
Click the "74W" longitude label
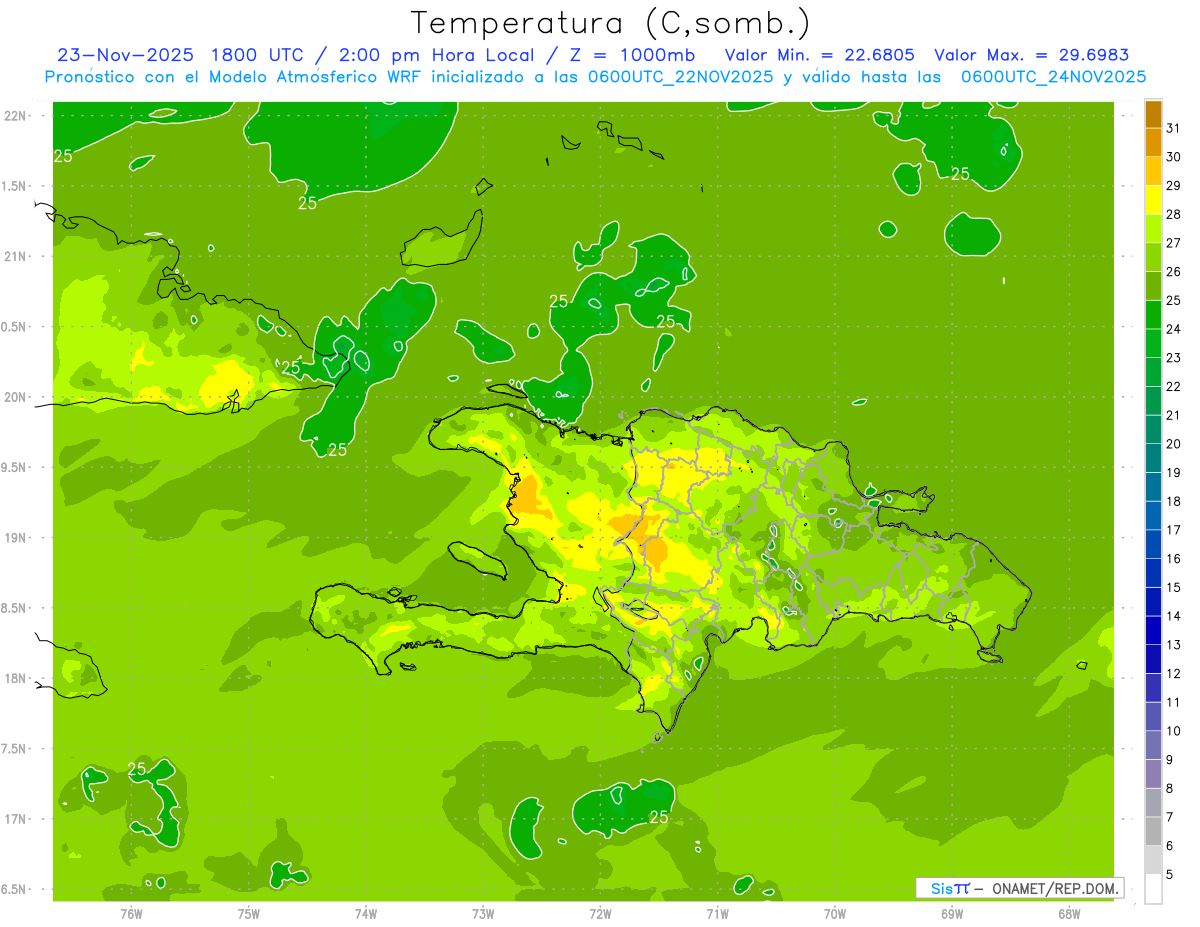[x=366, y=913]
